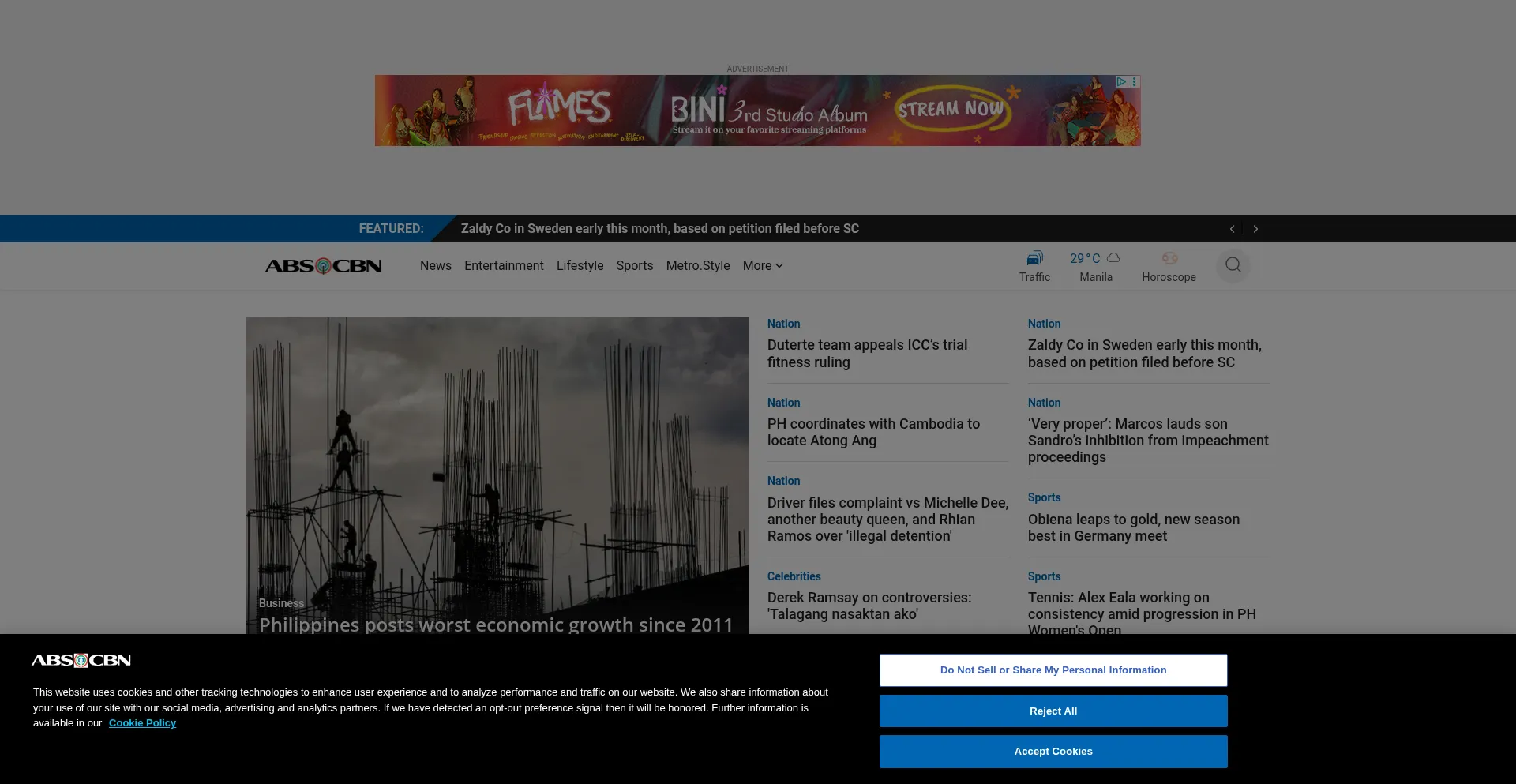Click the FEATURED: ticker label

click(391, 229)
